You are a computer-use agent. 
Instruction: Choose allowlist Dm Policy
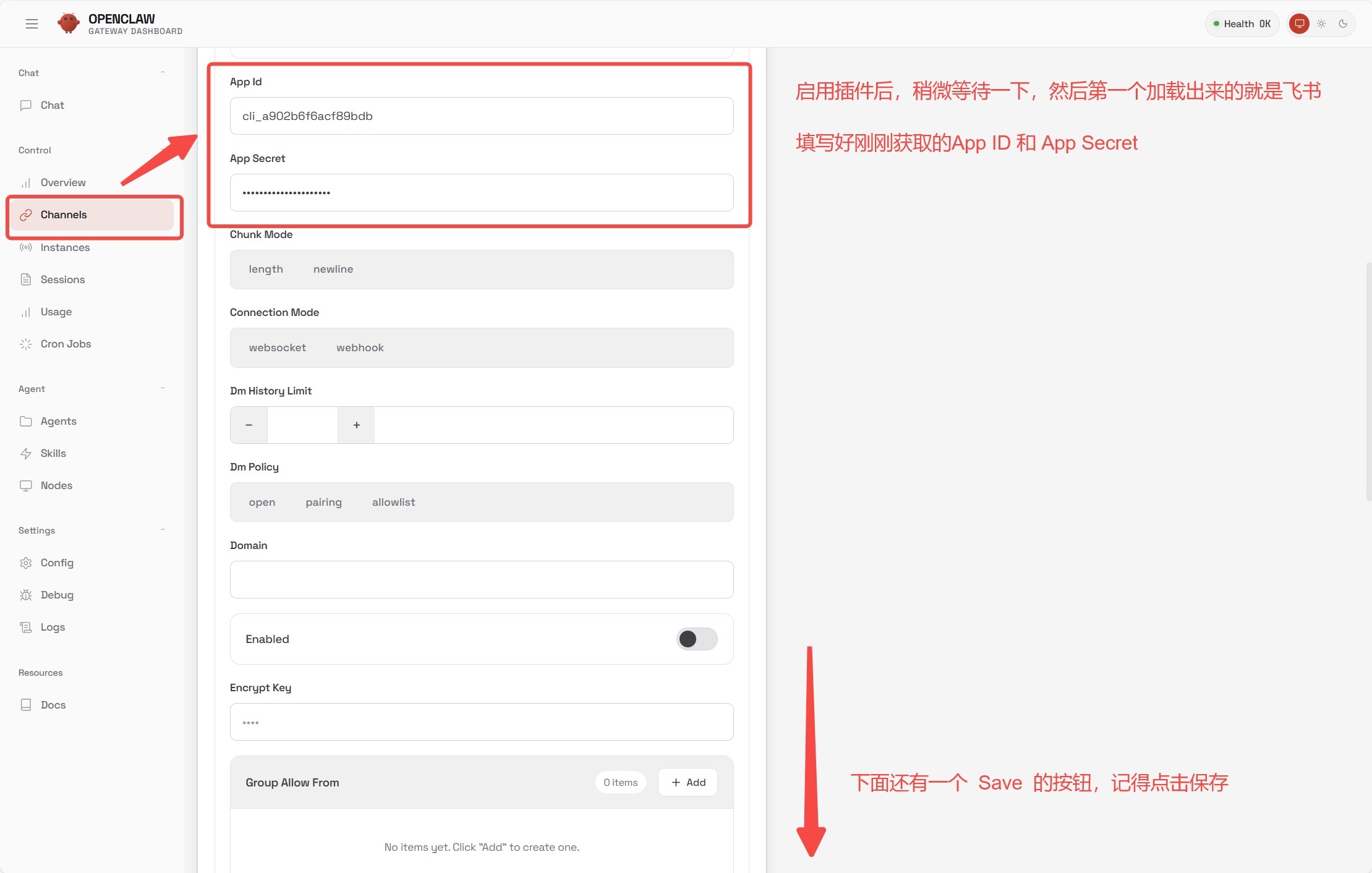pos(393,502)
